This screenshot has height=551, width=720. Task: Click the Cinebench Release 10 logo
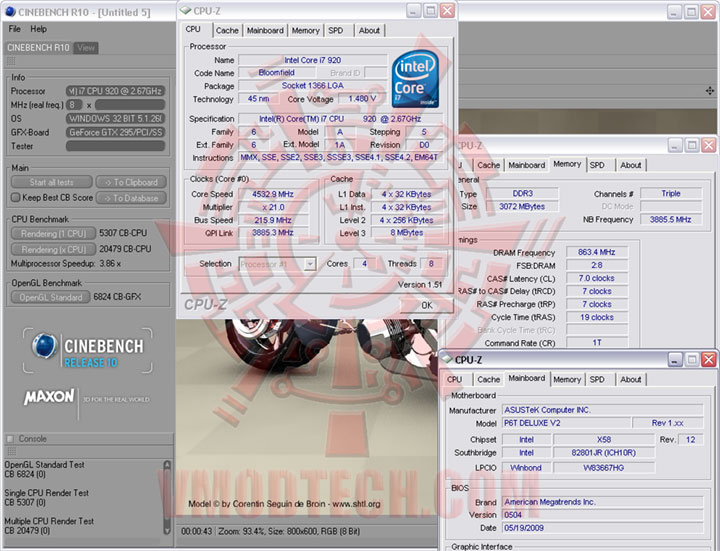[x=87, y=350]
